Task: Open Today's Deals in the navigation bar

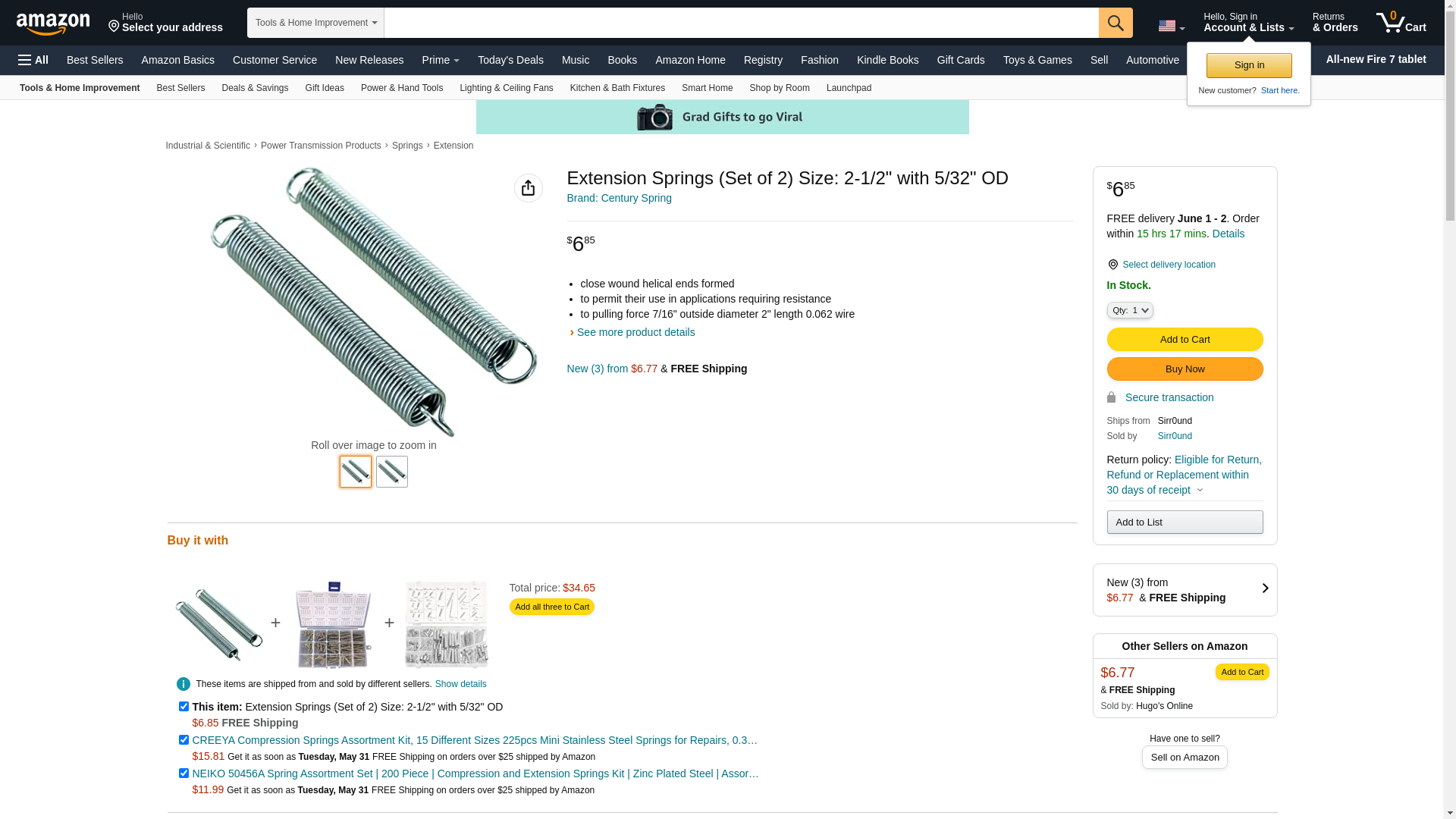Action: point(510,60)
